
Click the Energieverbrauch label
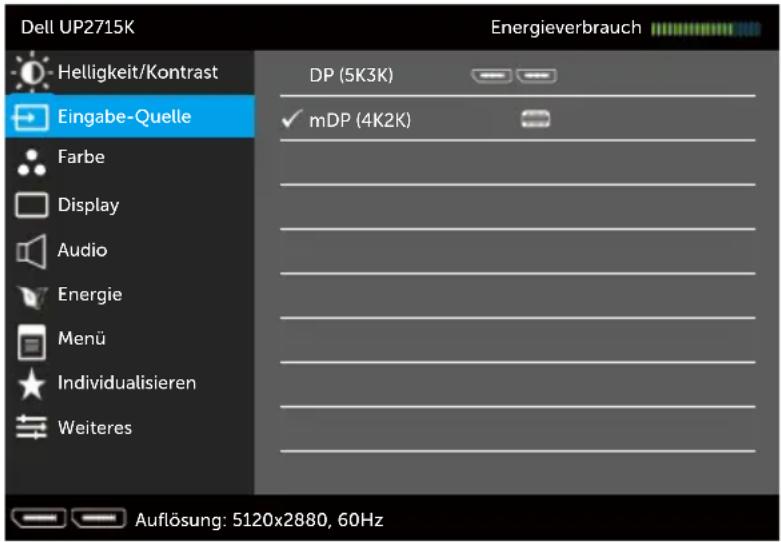coord(566,28)
